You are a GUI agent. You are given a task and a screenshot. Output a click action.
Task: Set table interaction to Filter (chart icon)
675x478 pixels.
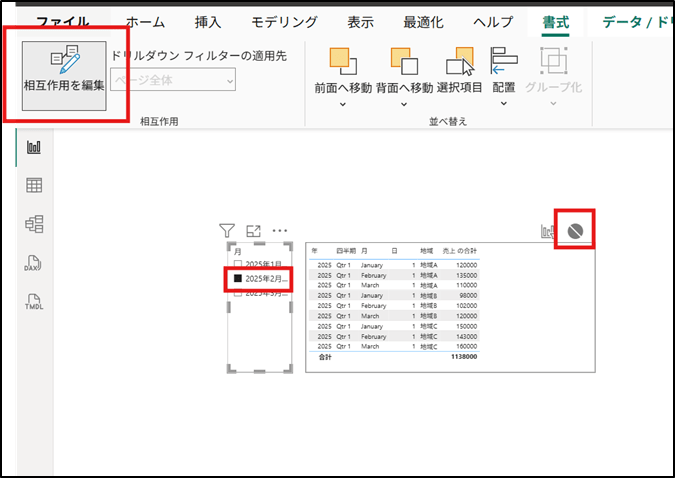549,231
